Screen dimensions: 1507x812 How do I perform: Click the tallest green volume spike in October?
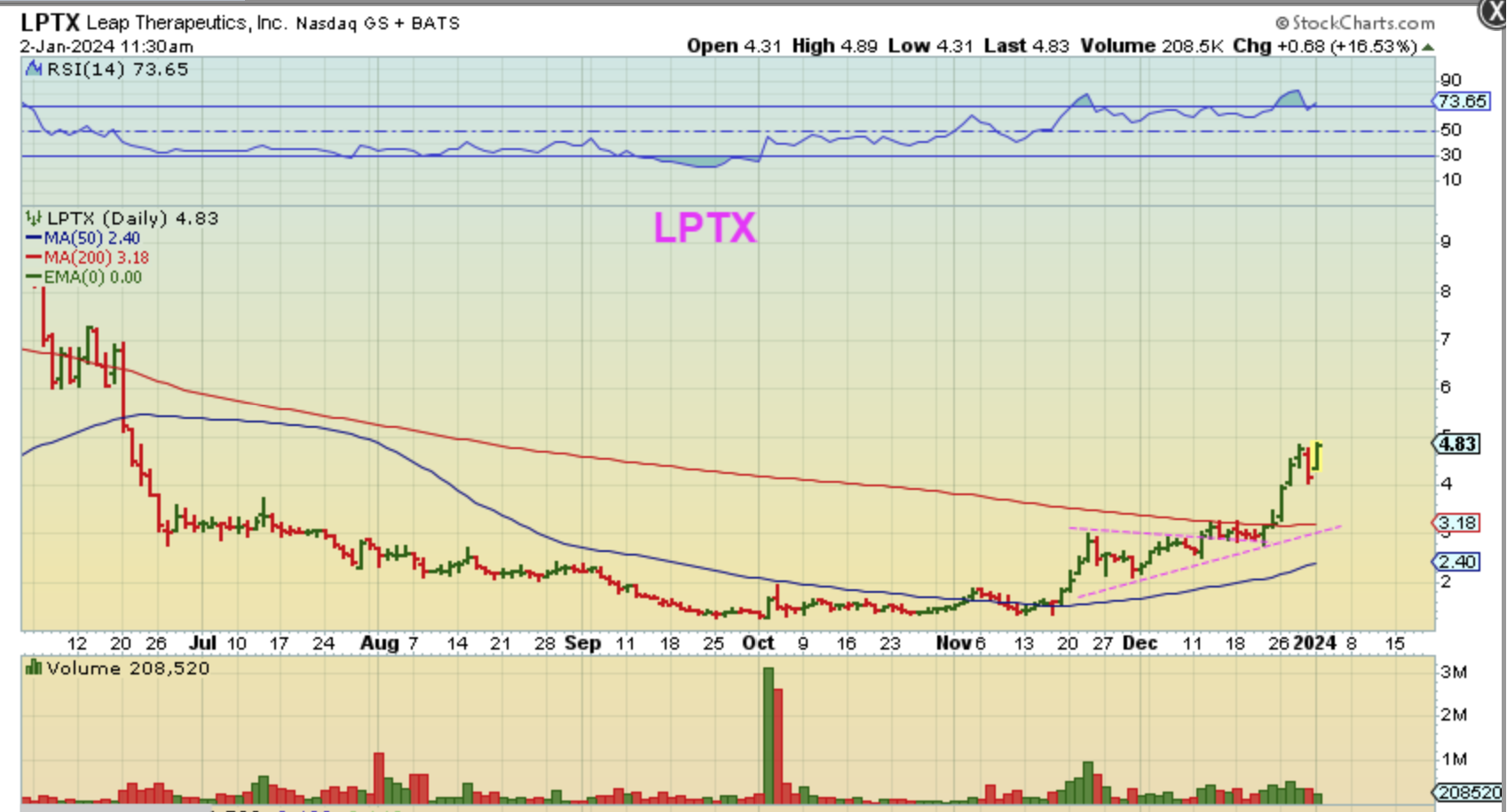tap(768, 735)
